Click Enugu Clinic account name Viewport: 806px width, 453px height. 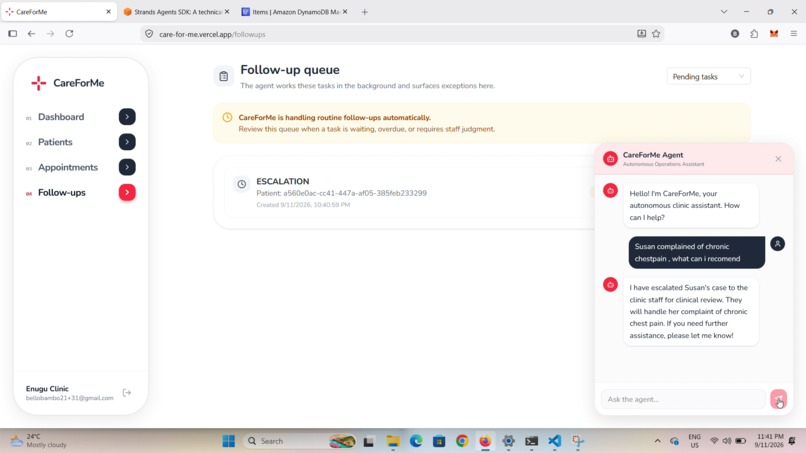(x=47, y=389)
